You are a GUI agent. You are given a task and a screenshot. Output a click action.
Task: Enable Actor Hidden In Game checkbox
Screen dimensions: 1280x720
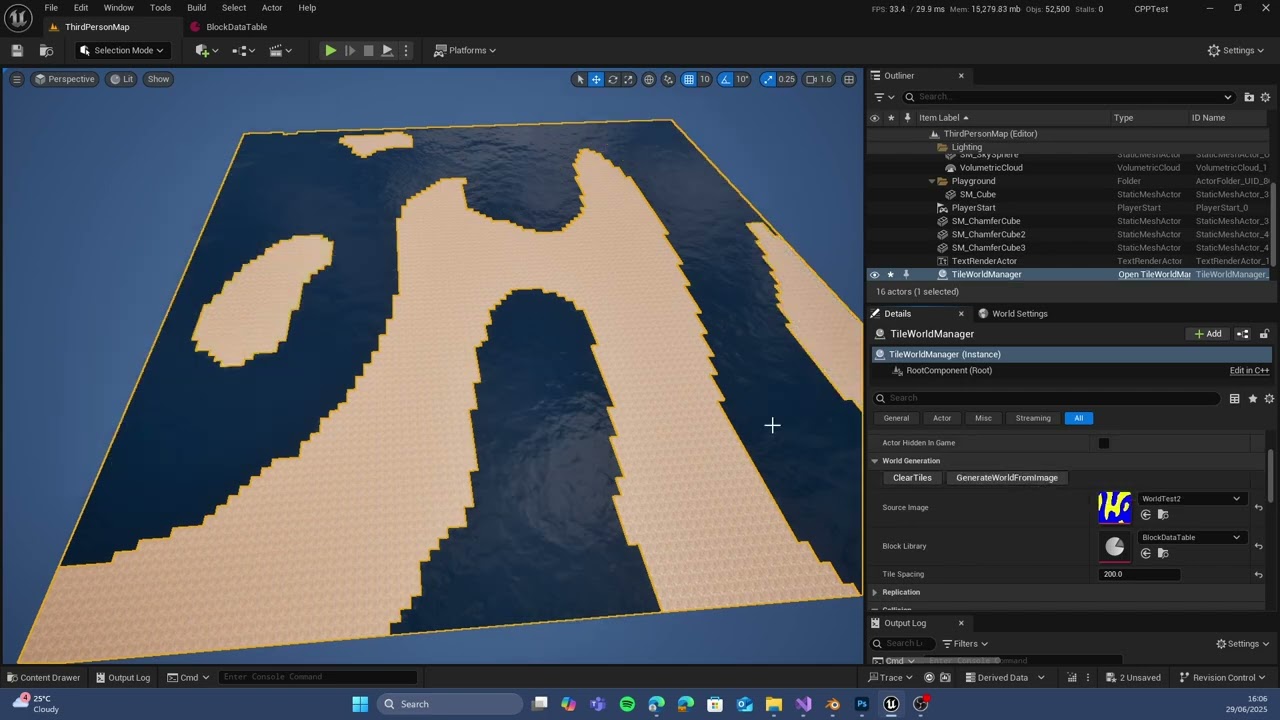tap(1104, 443)
